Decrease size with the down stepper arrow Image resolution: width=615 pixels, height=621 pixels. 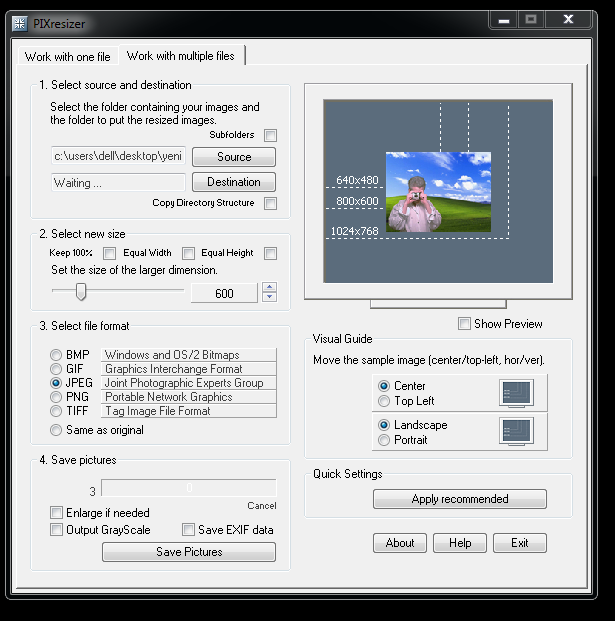click(269, 298)
